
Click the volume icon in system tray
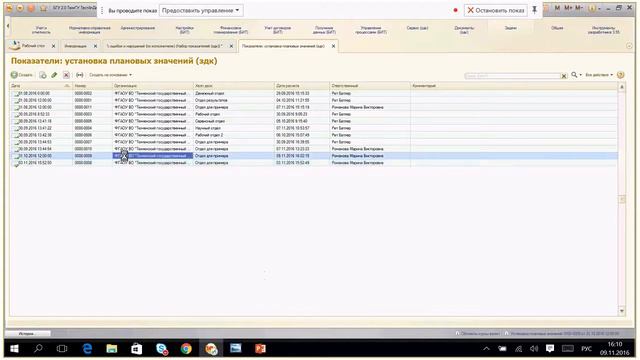pos(534,349)
